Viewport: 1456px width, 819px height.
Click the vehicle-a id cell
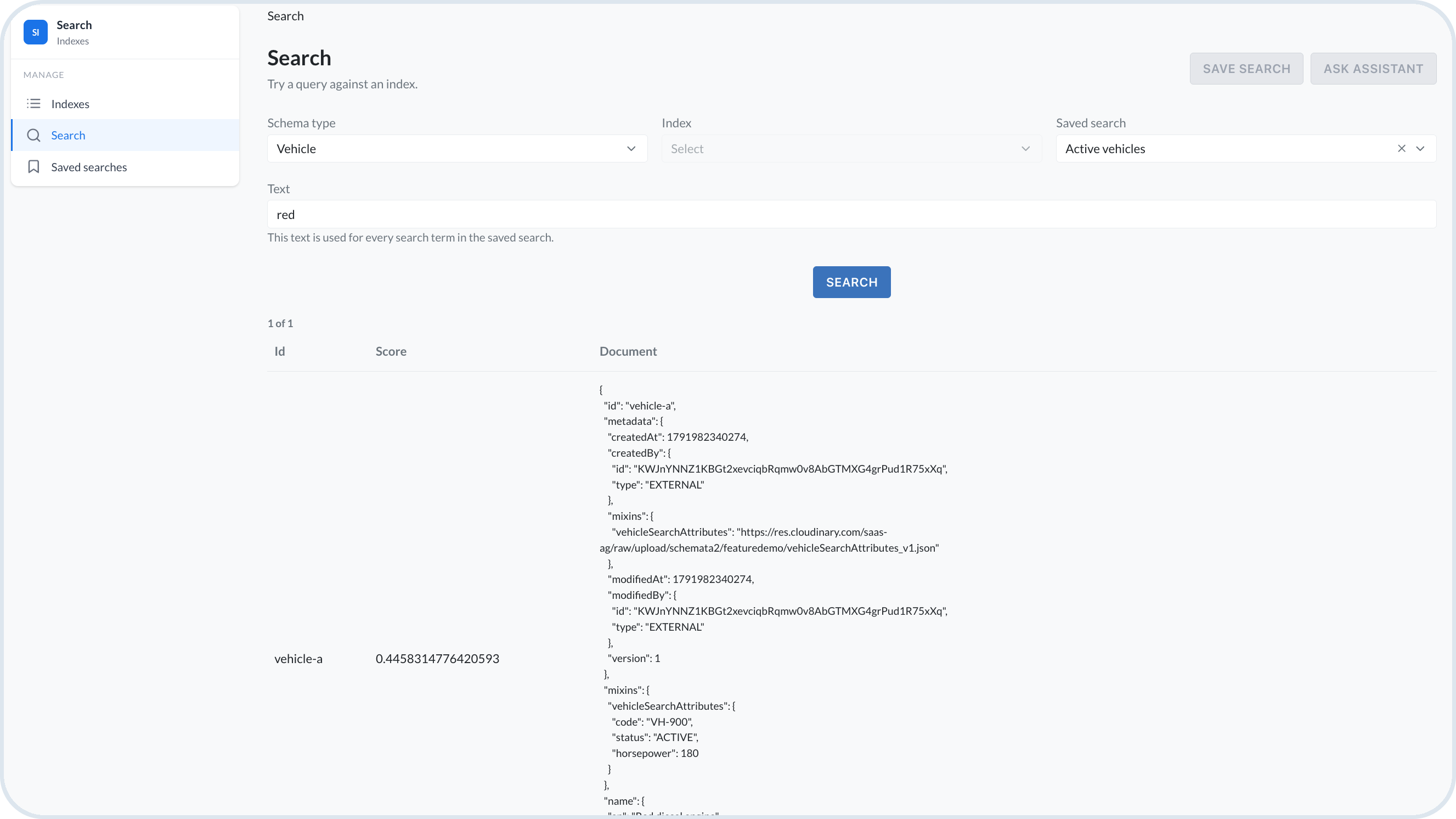[x=298, y=659]
